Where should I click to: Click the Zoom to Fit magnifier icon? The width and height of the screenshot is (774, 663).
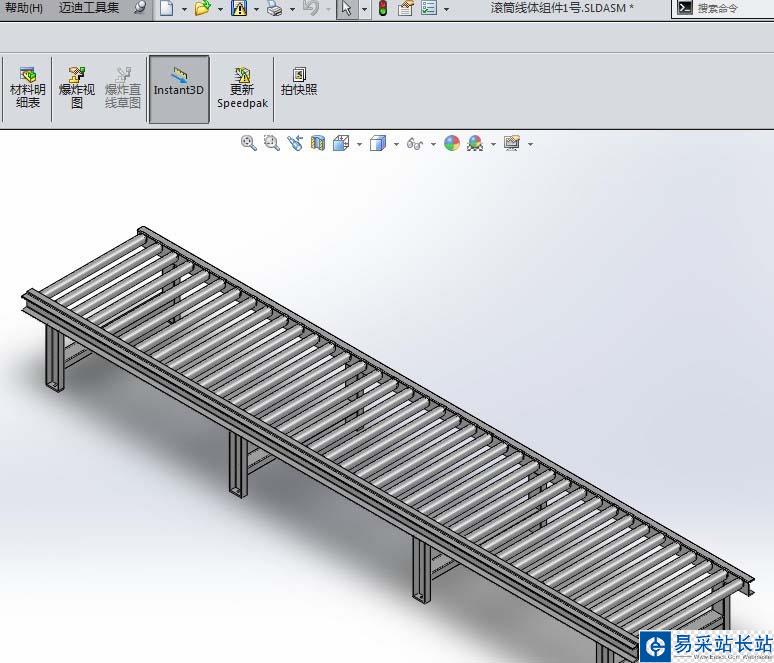[x=248, y=143]
